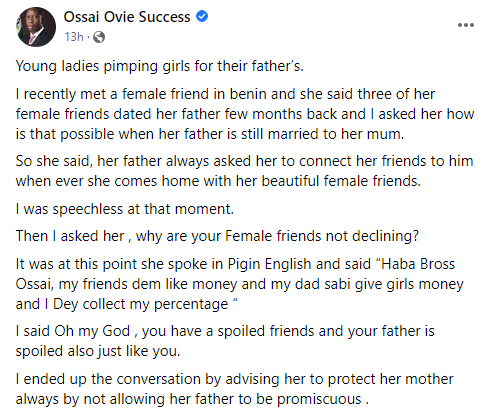Screen dimensions: 495x411
Task: Visit Ossai Ovie Success profile name link
Action: click(x=127, y=17)
